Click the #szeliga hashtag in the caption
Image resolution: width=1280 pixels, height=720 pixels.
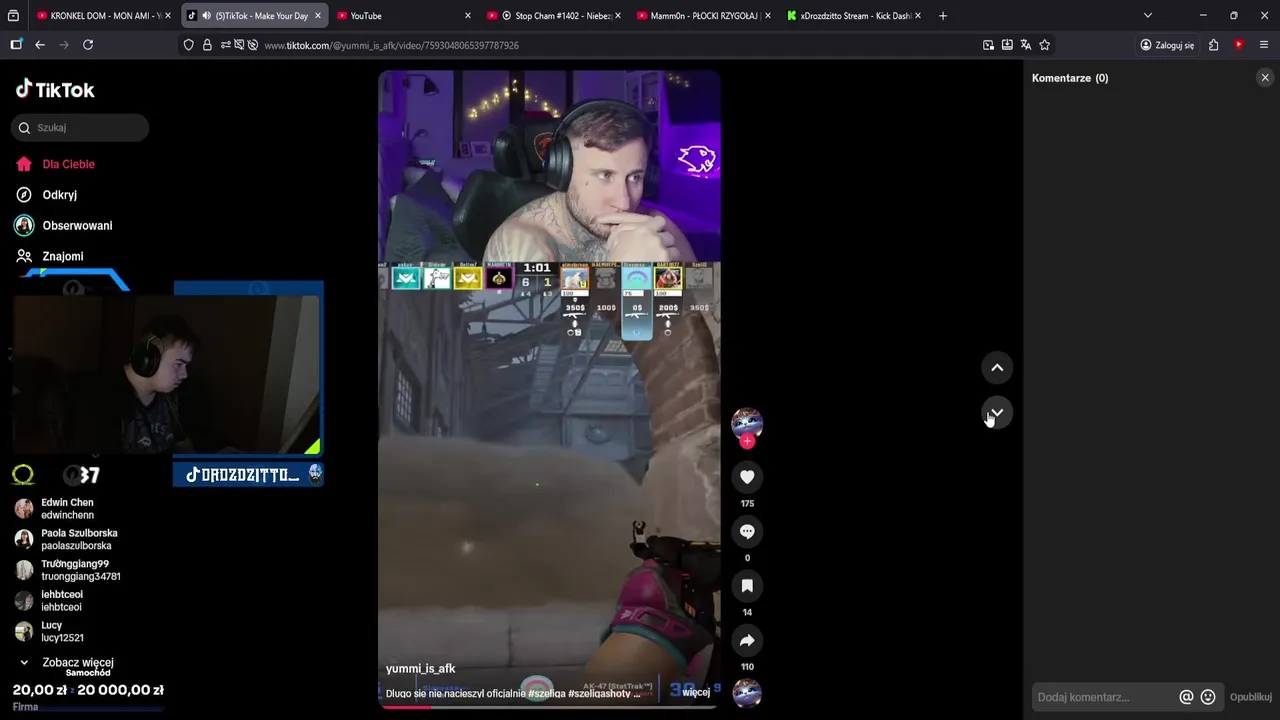pyautogui.click(x=546, y=693)
